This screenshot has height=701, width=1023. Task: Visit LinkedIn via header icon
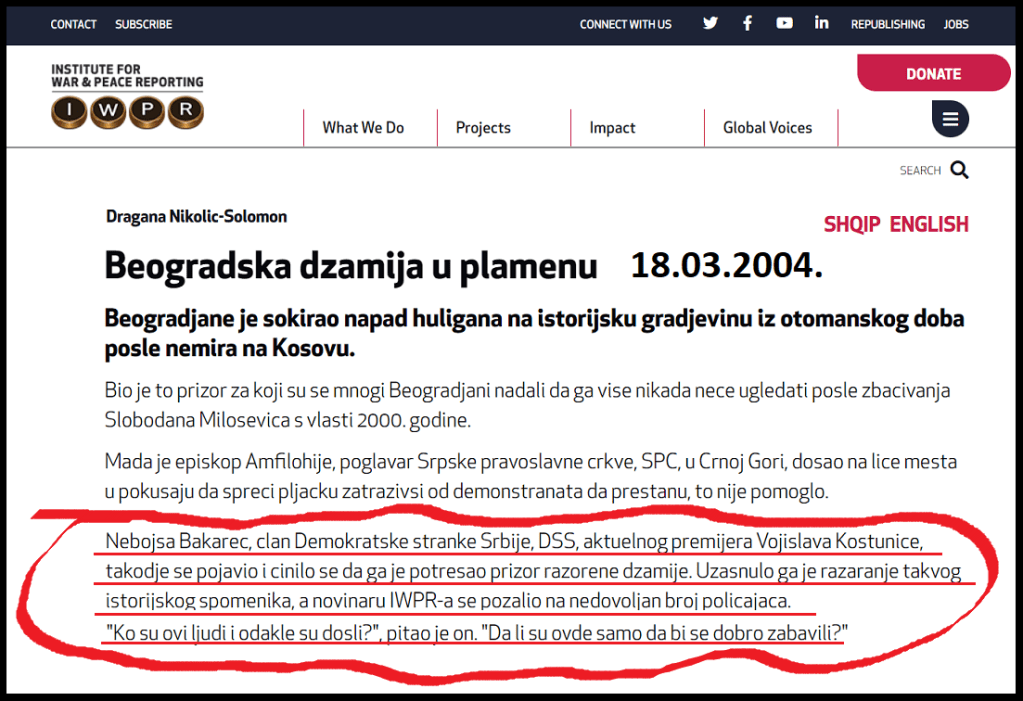[x=821, y=24]
